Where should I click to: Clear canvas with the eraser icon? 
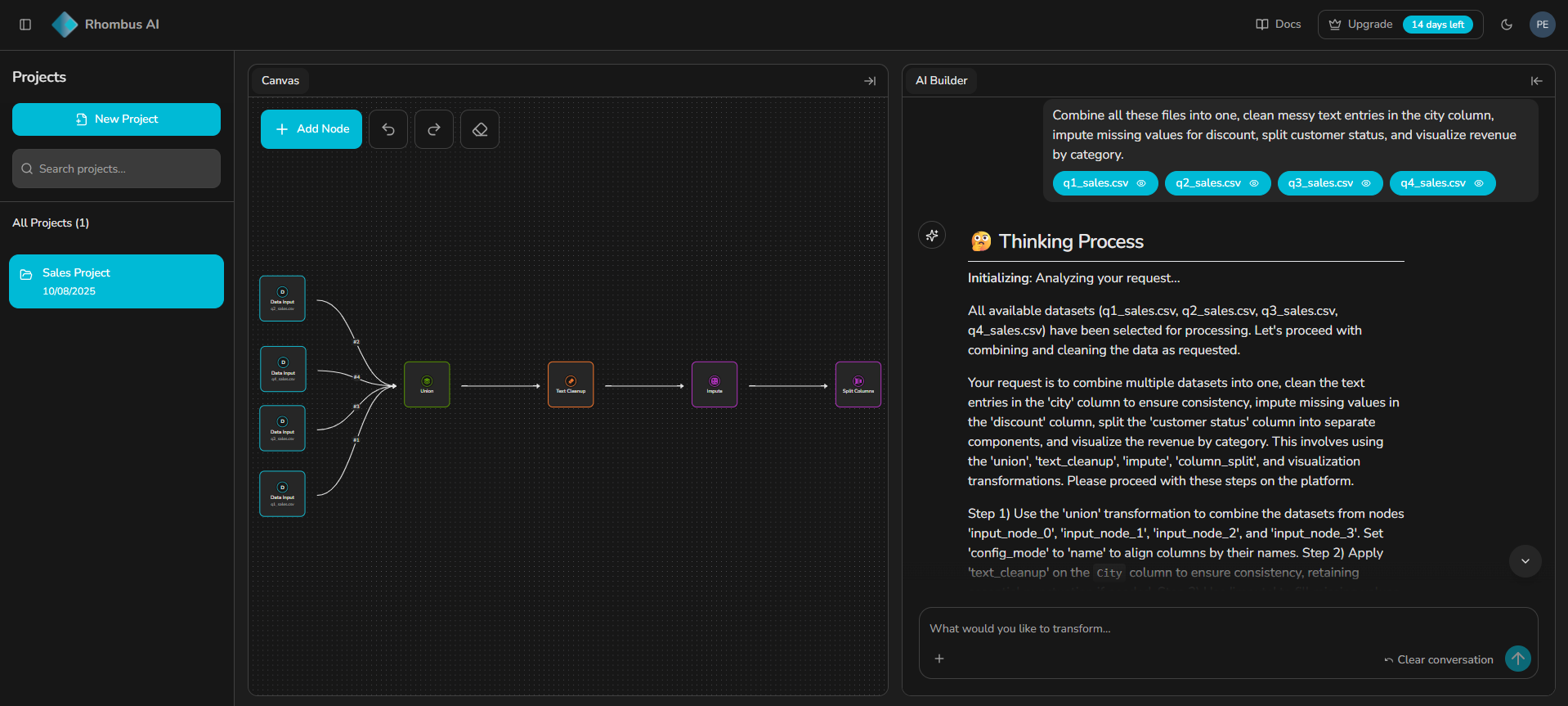click(x=480, y=129)
